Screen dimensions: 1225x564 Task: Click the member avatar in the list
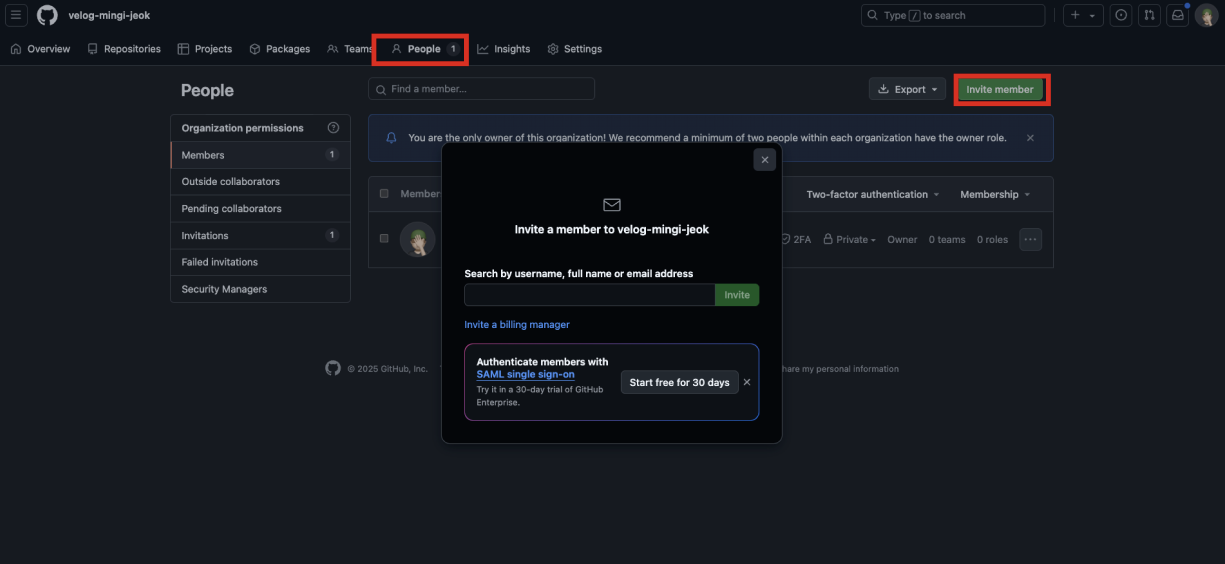[417, 239]
